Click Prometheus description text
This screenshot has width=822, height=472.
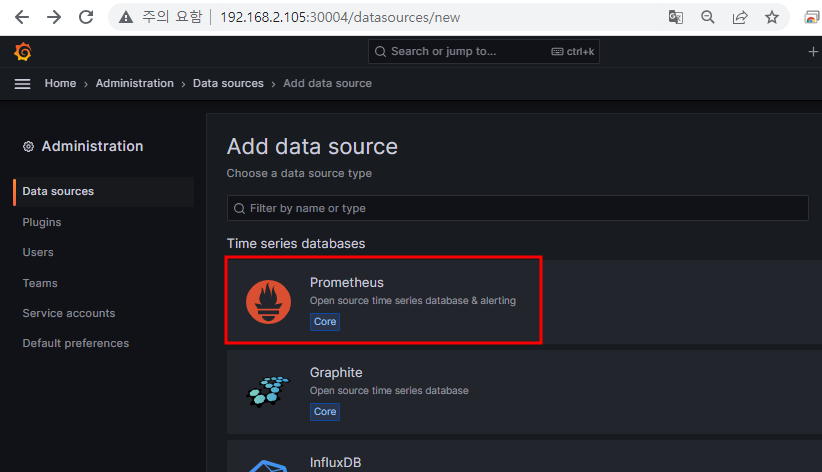click(413, 301)
